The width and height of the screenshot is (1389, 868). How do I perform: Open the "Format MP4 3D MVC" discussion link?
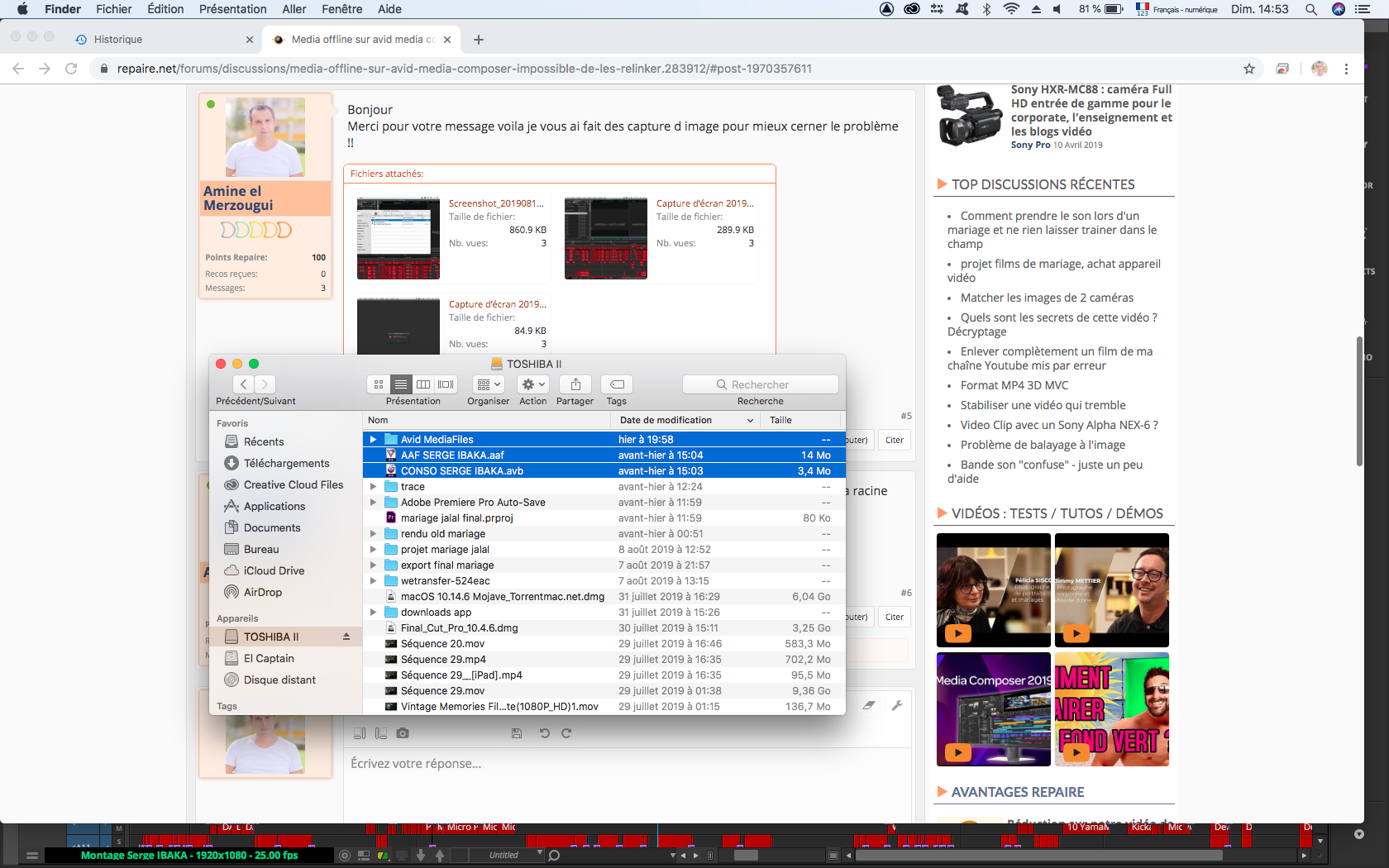coord(1014,385)
